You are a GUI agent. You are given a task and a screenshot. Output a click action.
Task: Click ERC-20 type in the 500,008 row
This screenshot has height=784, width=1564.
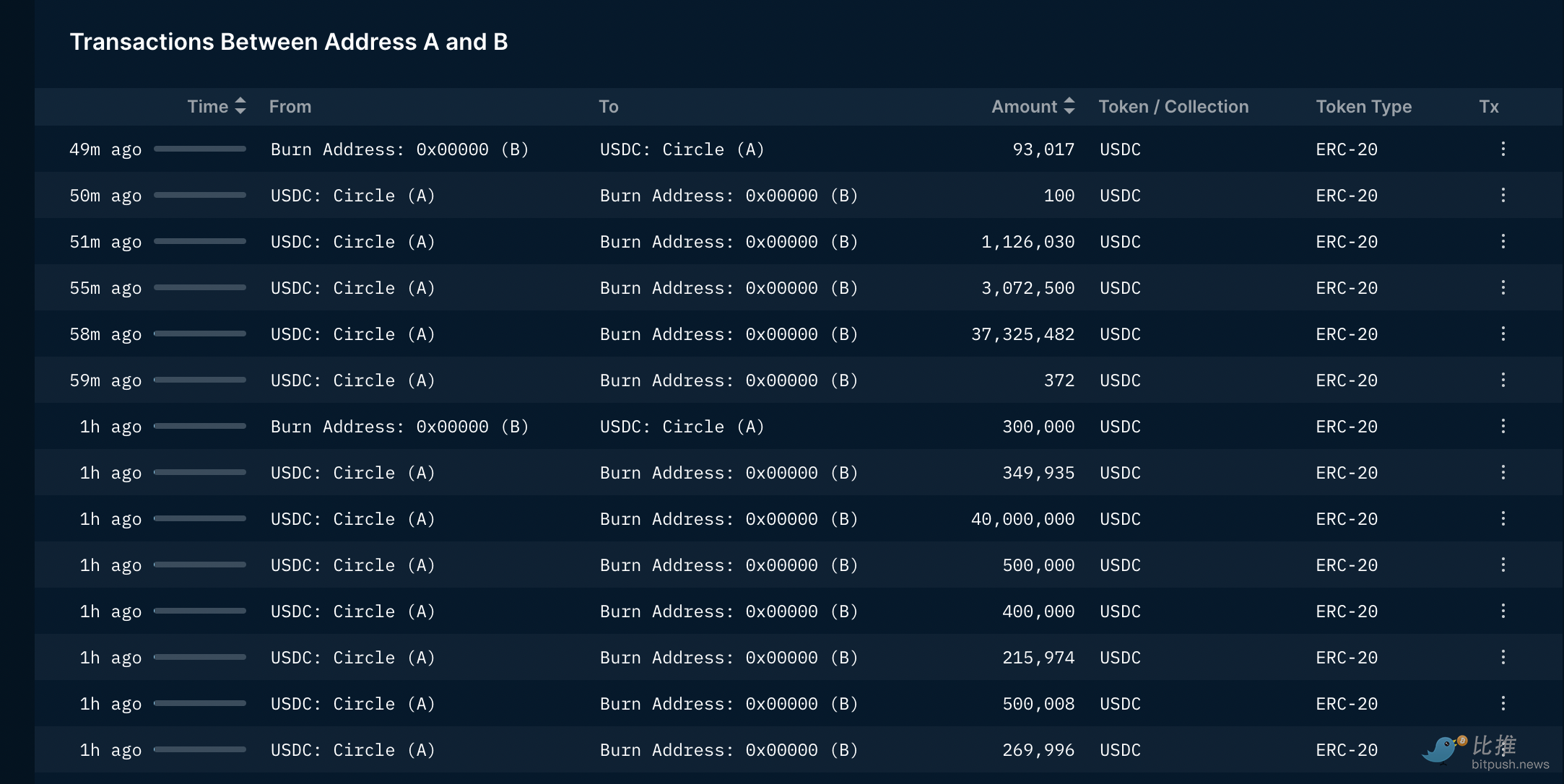pos(1347,704)
